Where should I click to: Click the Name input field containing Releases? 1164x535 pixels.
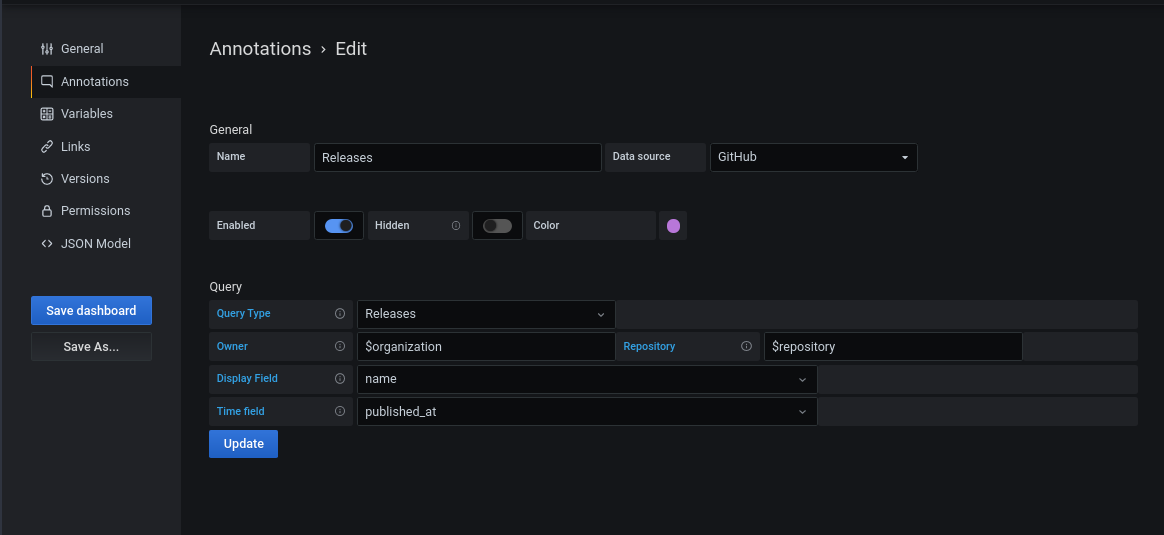(457, 158)
